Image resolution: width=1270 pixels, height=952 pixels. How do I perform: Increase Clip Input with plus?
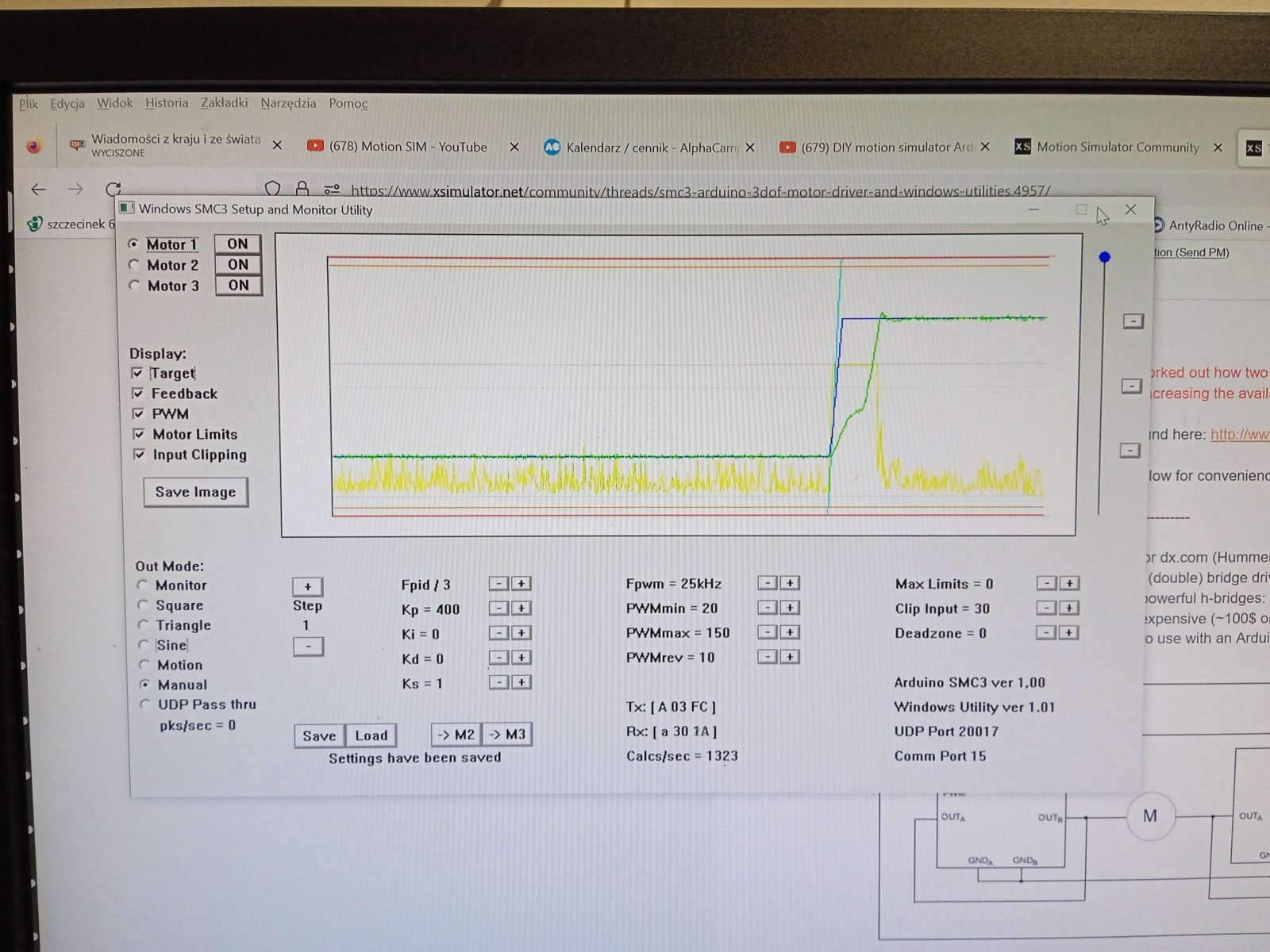1069,608
